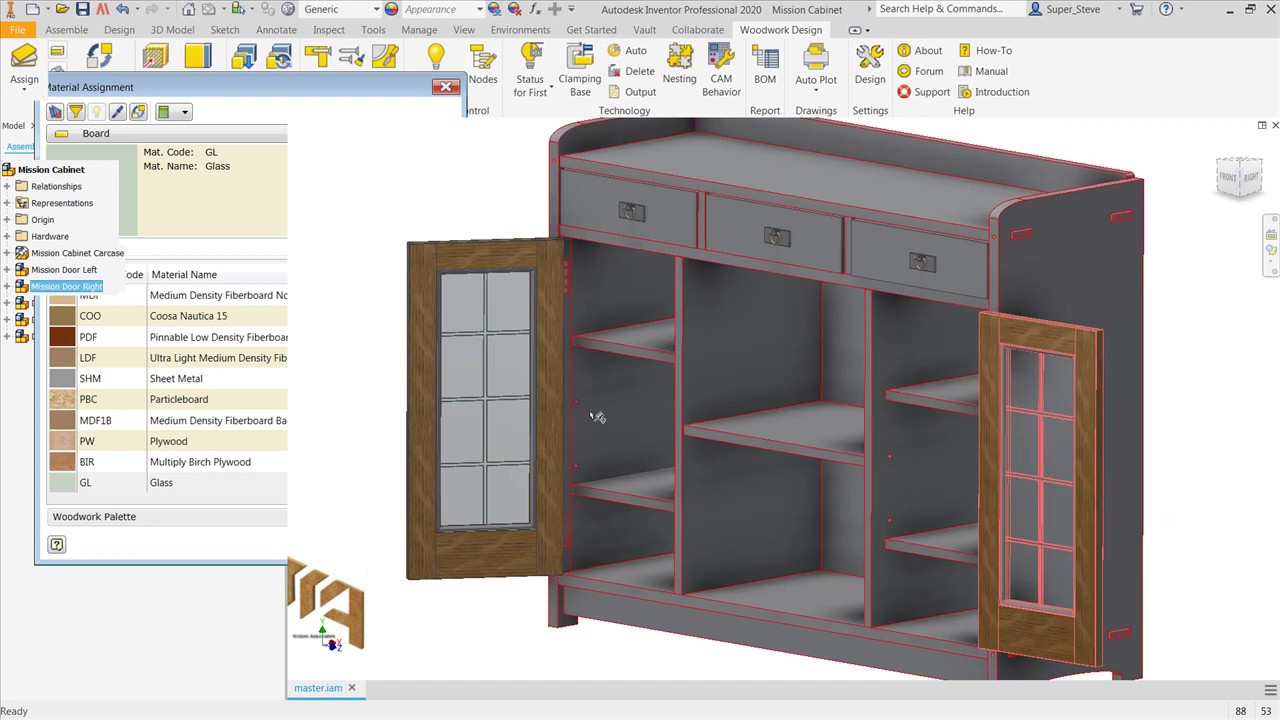Image resolution: width=1280 pixels, height=720 pixels.
Task: Open the Introduction
Action: coord(994,92)
